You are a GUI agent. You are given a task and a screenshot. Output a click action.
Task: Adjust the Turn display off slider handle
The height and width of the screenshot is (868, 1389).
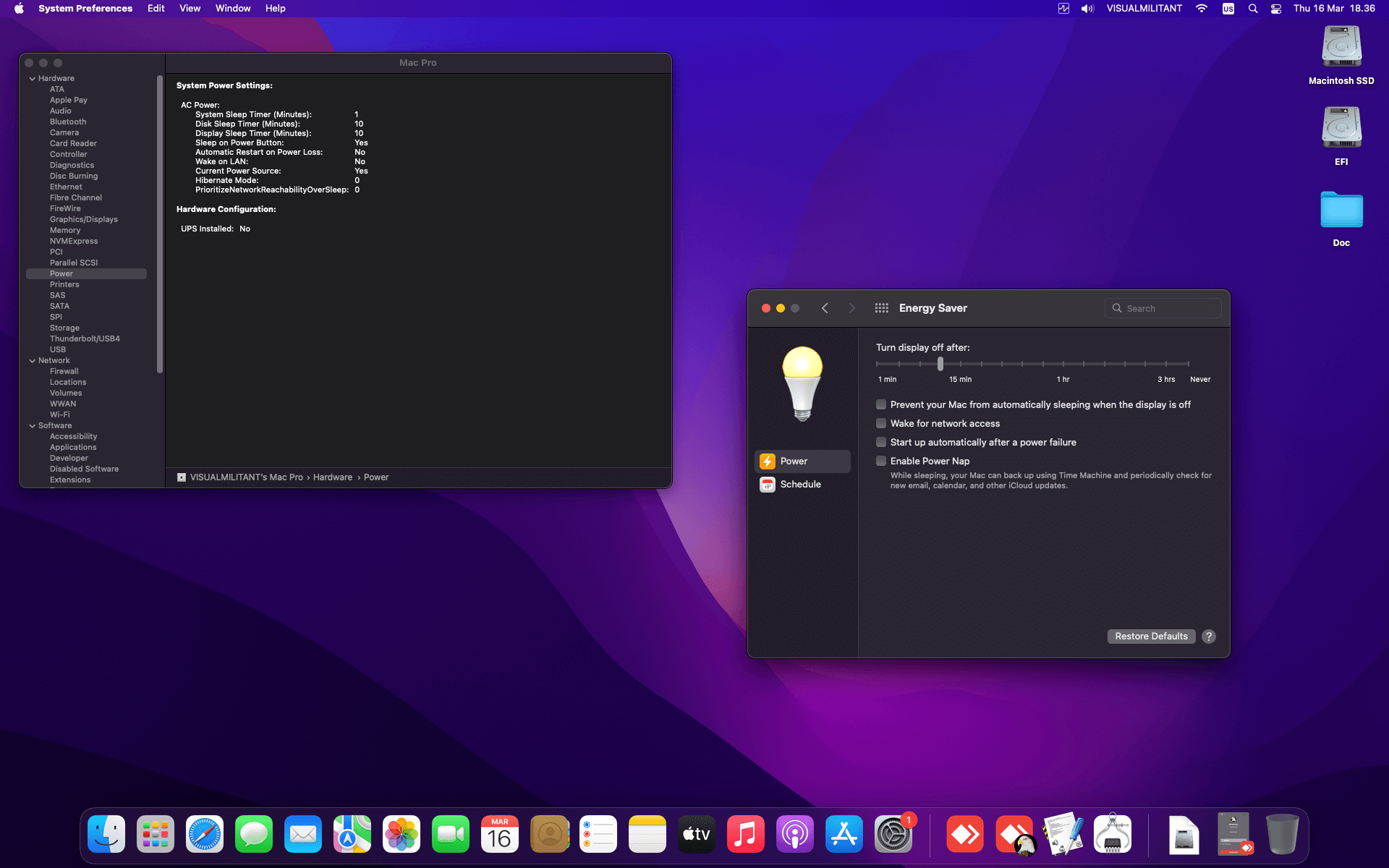click(940, 364)
